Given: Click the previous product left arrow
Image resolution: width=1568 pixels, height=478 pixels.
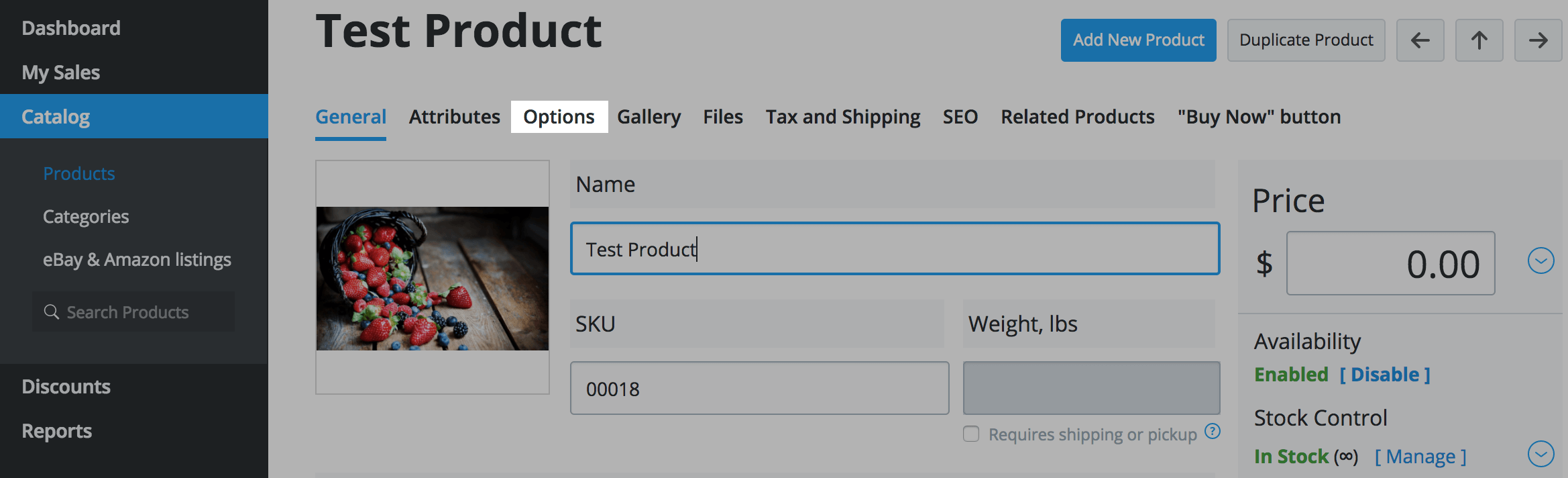Looking at the screenshot, I should pos(1420,40).
